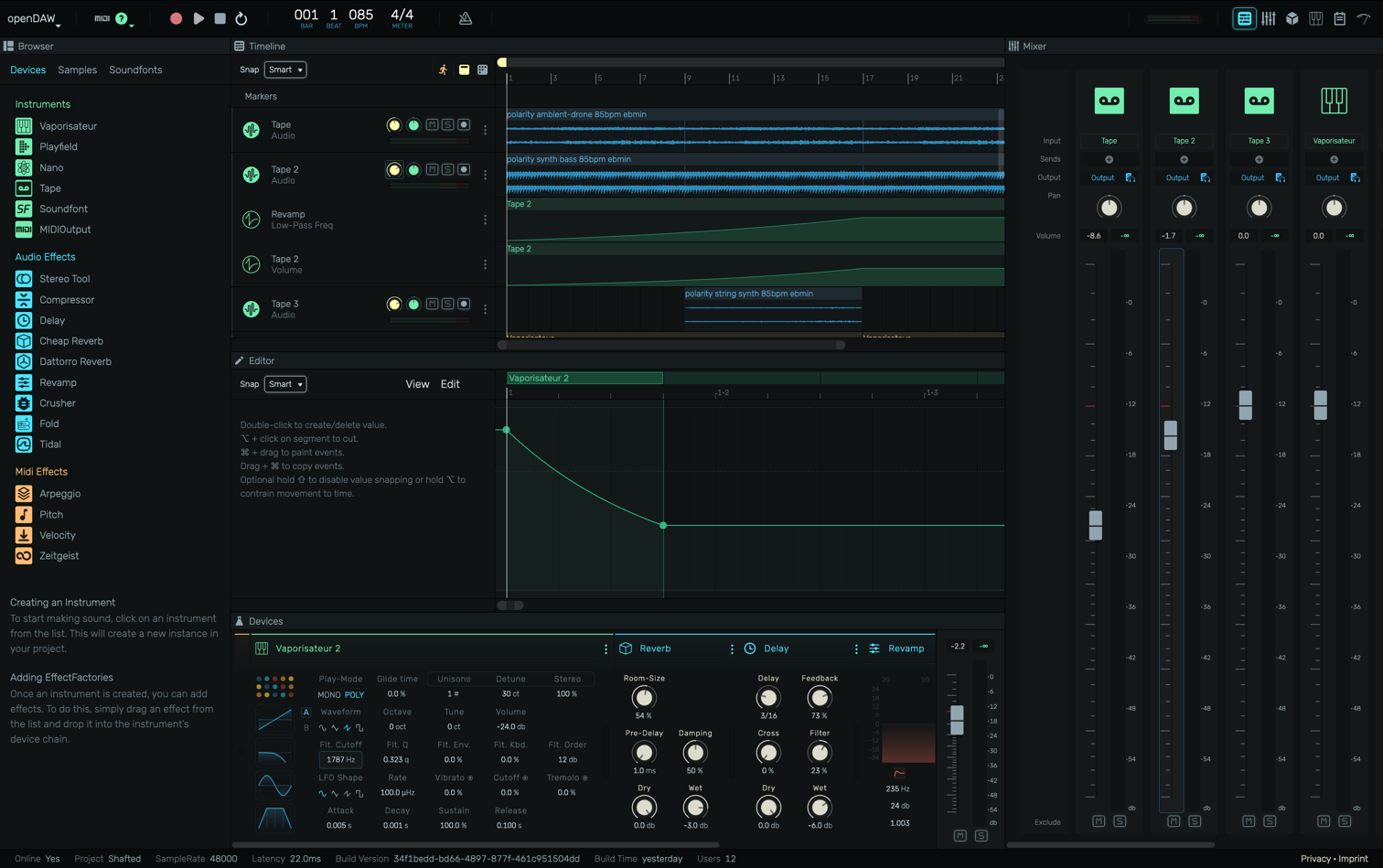Click the Zeitgeist midi effect icon
This screenshot has height=868, width=1383.
click(24, 556)
